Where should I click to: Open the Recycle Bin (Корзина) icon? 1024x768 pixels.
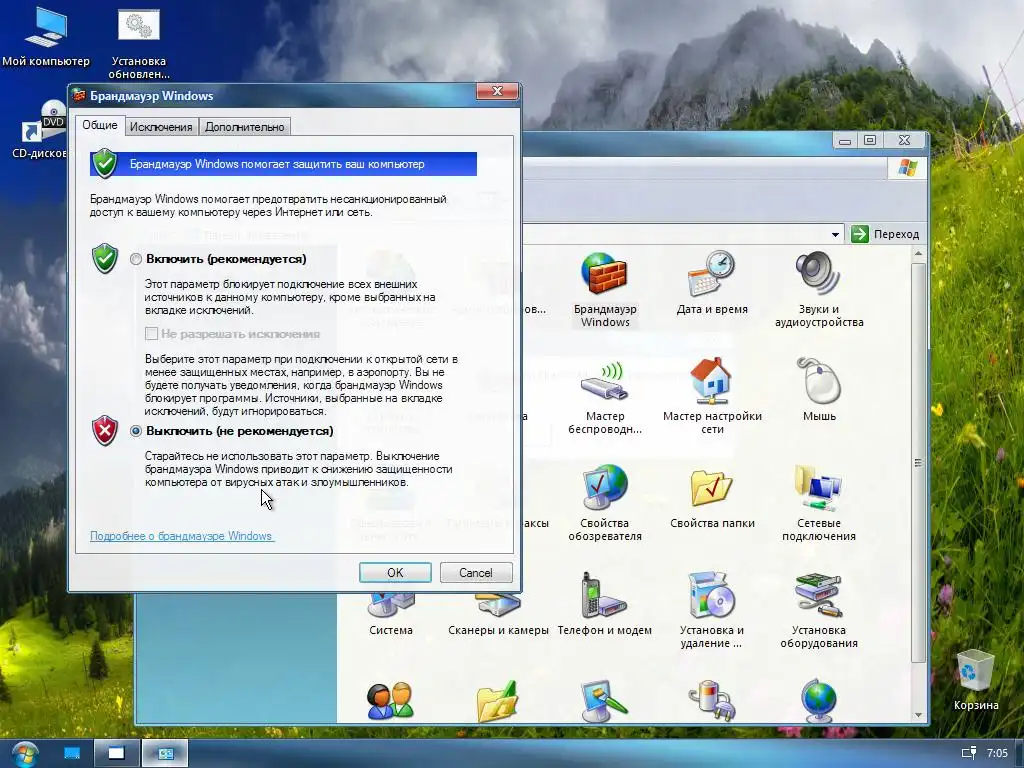(x=976, y=679)
